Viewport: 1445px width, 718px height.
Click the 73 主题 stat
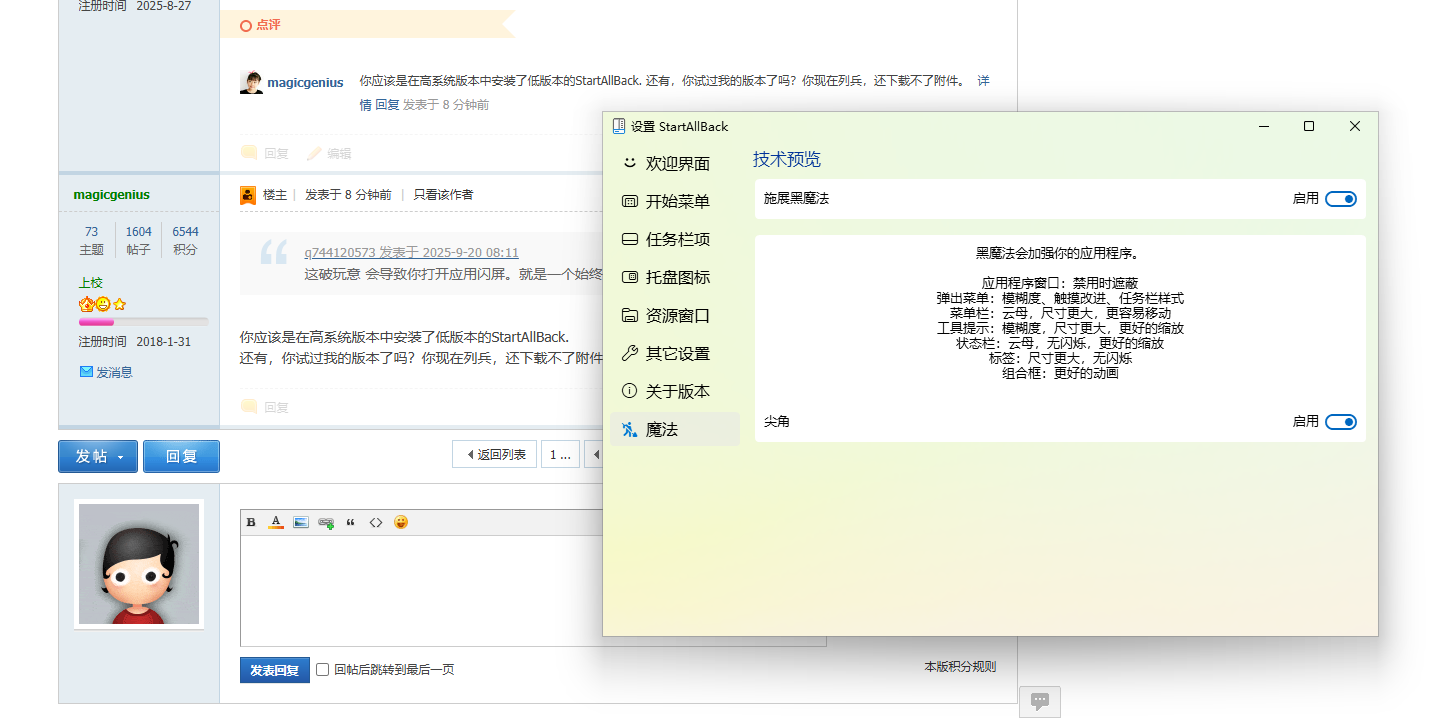(x=91, y=240)
